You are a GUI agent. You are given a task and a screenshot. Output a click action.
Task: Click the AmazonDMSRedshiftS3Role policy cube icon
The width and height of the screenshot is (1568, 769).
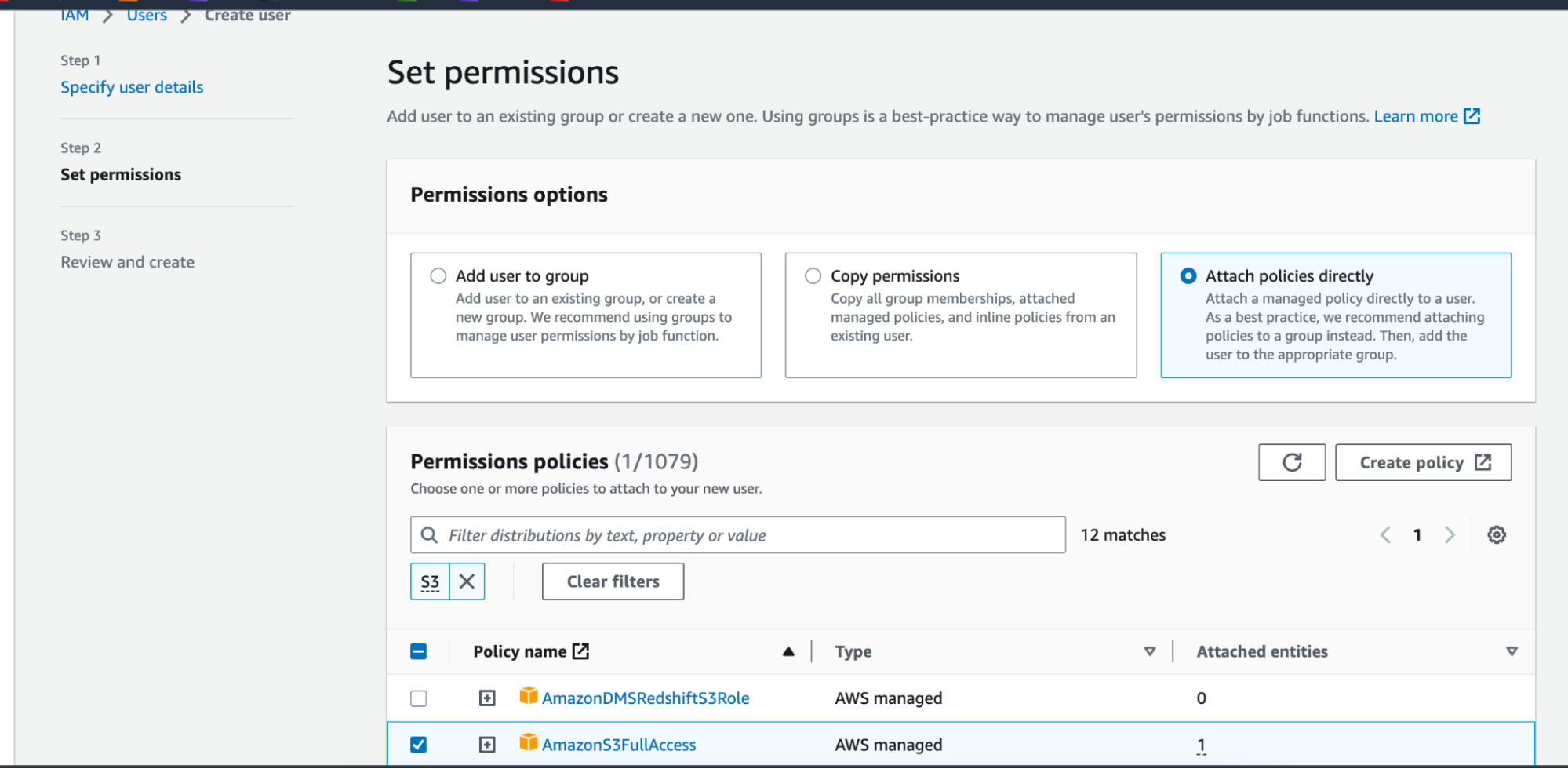(x=529, y=696)
